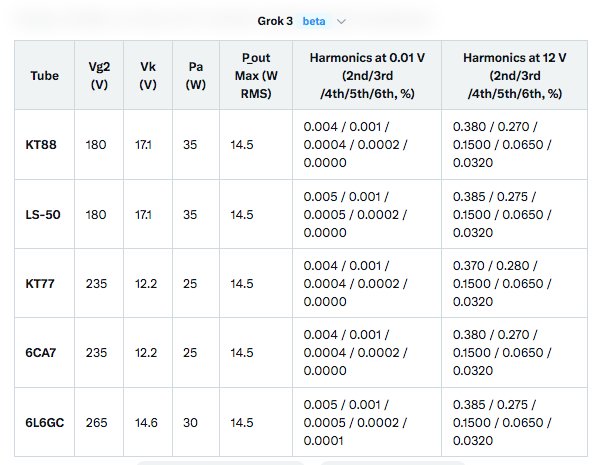Select the 6L6GC tube name cell
Viewport: 597px width, 465px height.
click(45, 422)
